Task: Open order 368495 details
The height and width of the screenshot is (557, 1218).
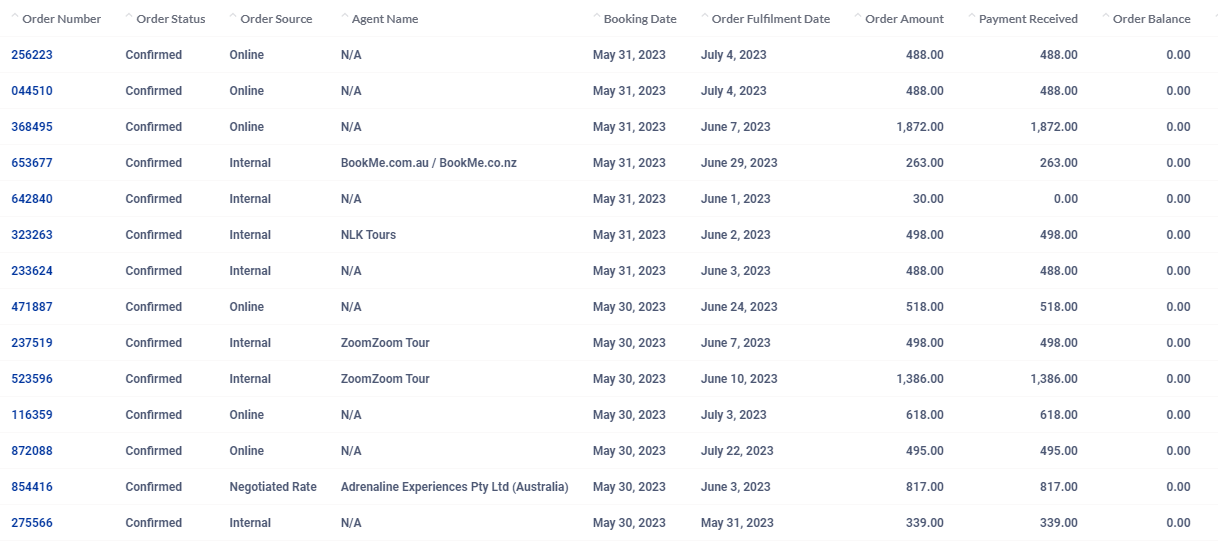Action: tap(32, 127)
